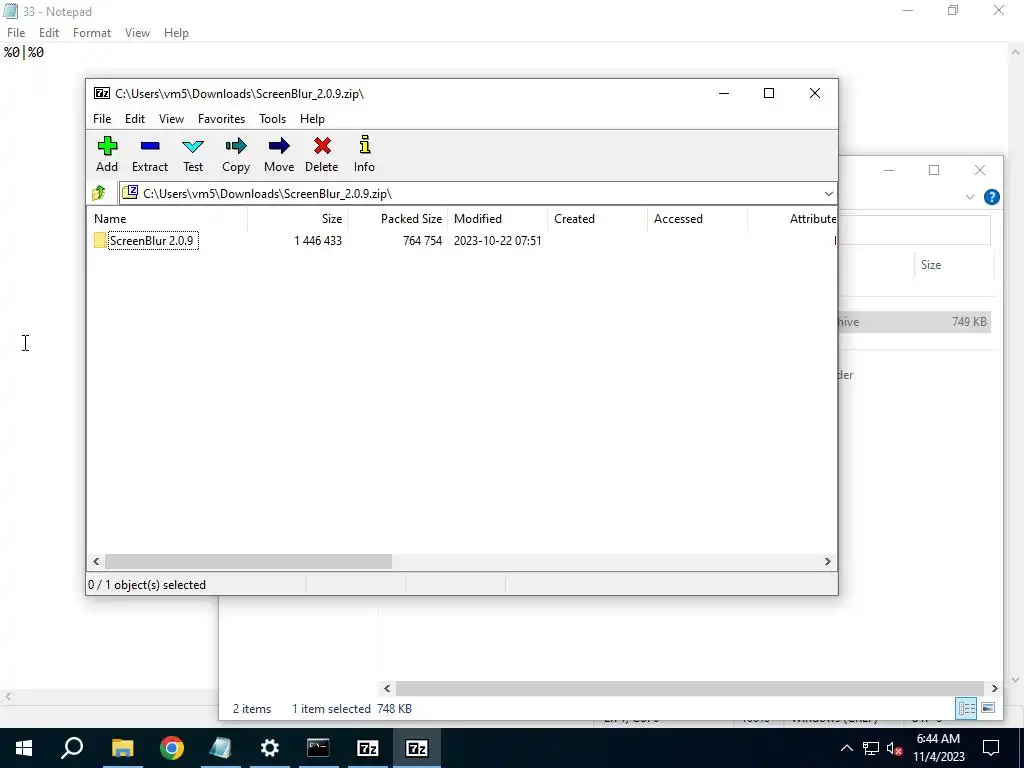The height and width of the screenshot is (768, 1024).
Task: Sort by the Attributes column header
Action: [x=793, y=219]
